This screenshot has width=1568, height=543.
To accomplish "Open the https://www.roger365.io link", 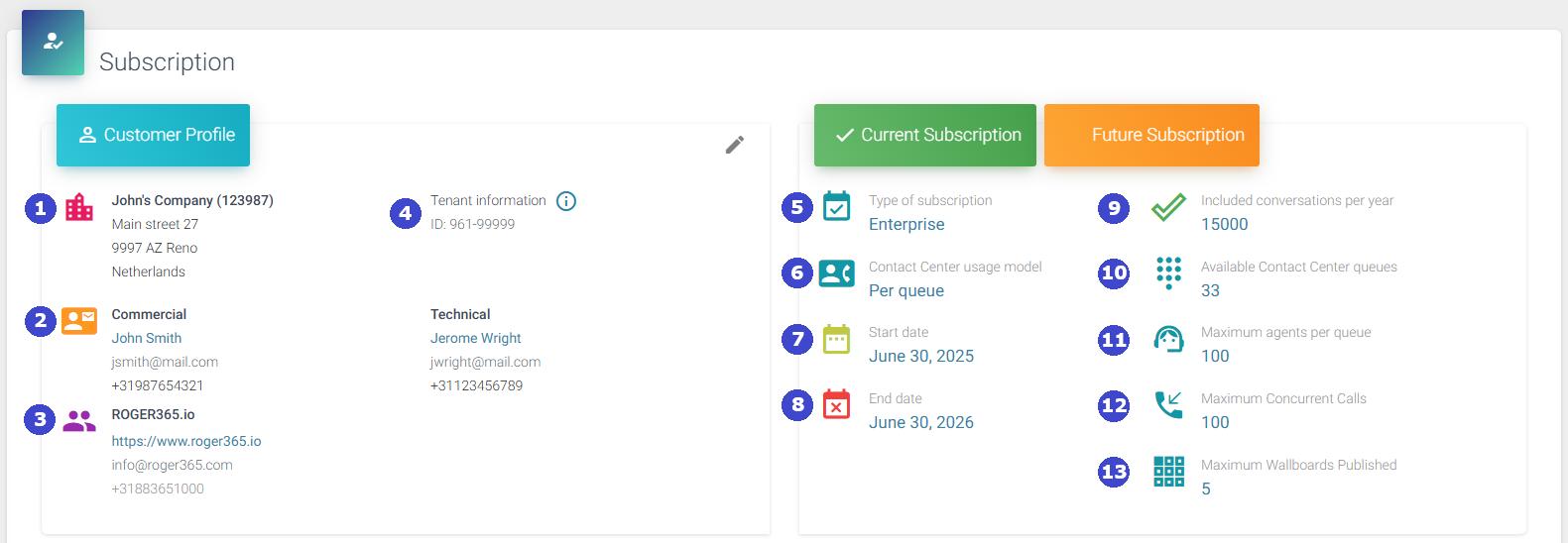I will (186, 441).
